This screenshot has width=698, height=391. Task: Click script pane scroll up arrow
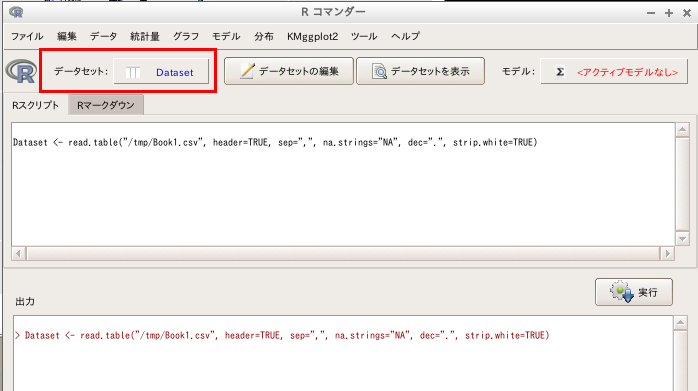[682, 130]
